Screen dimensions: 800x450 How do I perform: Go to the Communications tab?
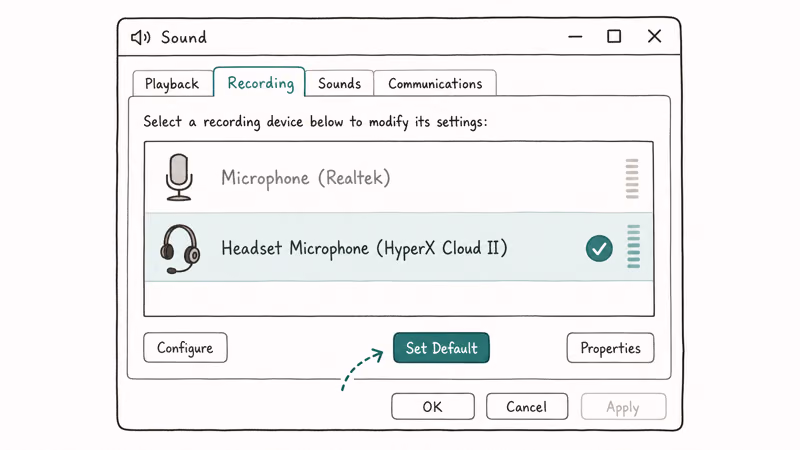[x=435, y=84]
